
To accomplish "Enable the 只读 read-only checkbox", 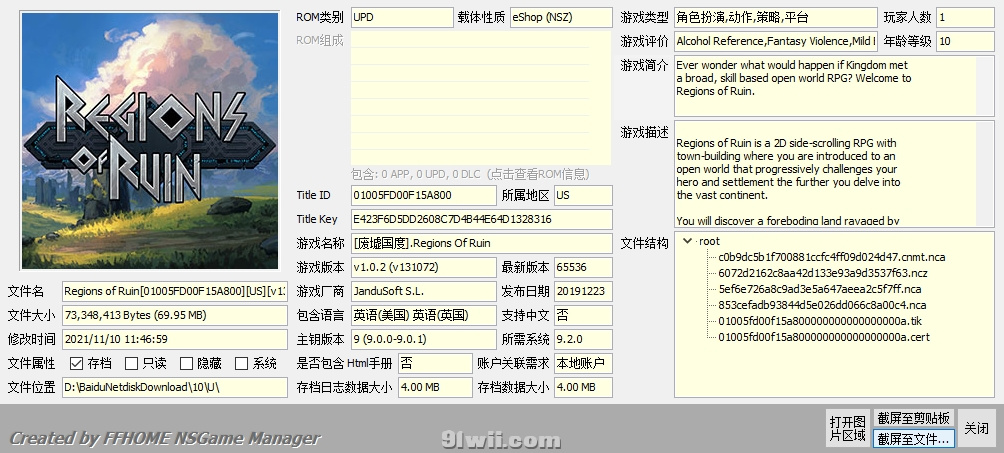I will coord(131,363).
